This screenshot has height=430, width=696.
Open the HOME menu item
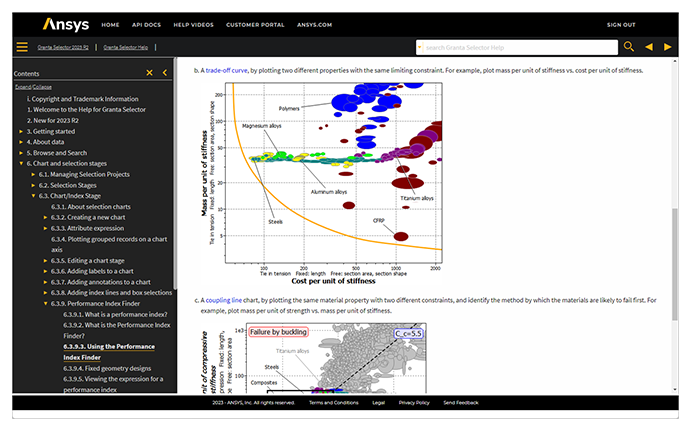(x=110, y=25)
